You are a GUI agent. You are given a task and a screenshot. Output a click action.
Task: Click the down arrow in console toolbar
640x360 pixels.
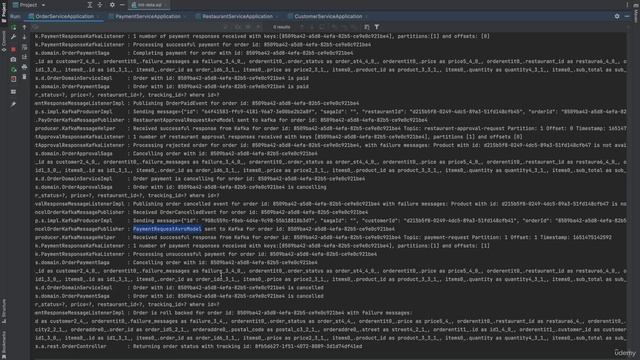click(24, 37)
